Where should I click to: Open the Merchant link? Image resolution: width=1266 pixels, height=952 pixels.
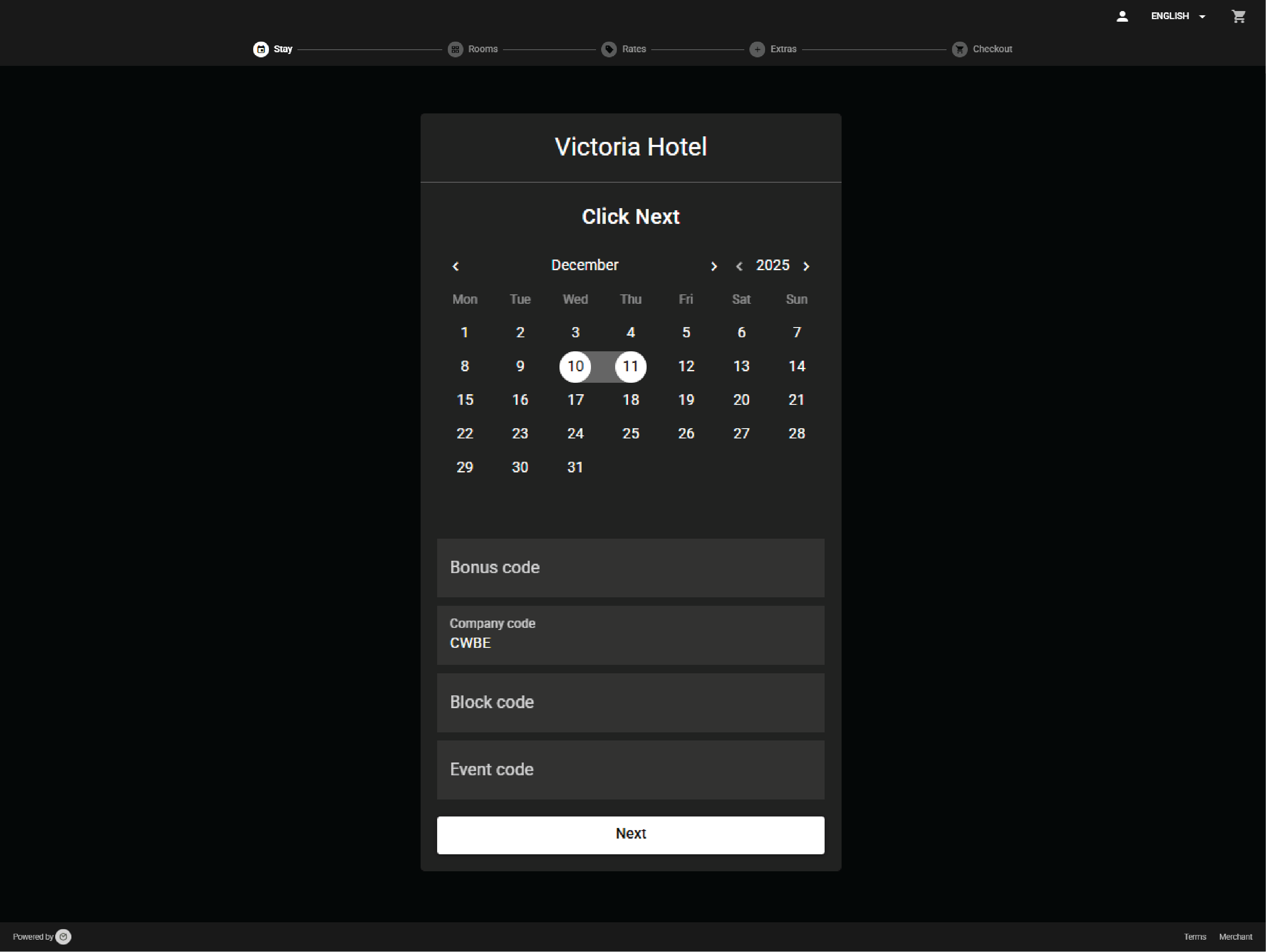click(x=1236, y=937)
